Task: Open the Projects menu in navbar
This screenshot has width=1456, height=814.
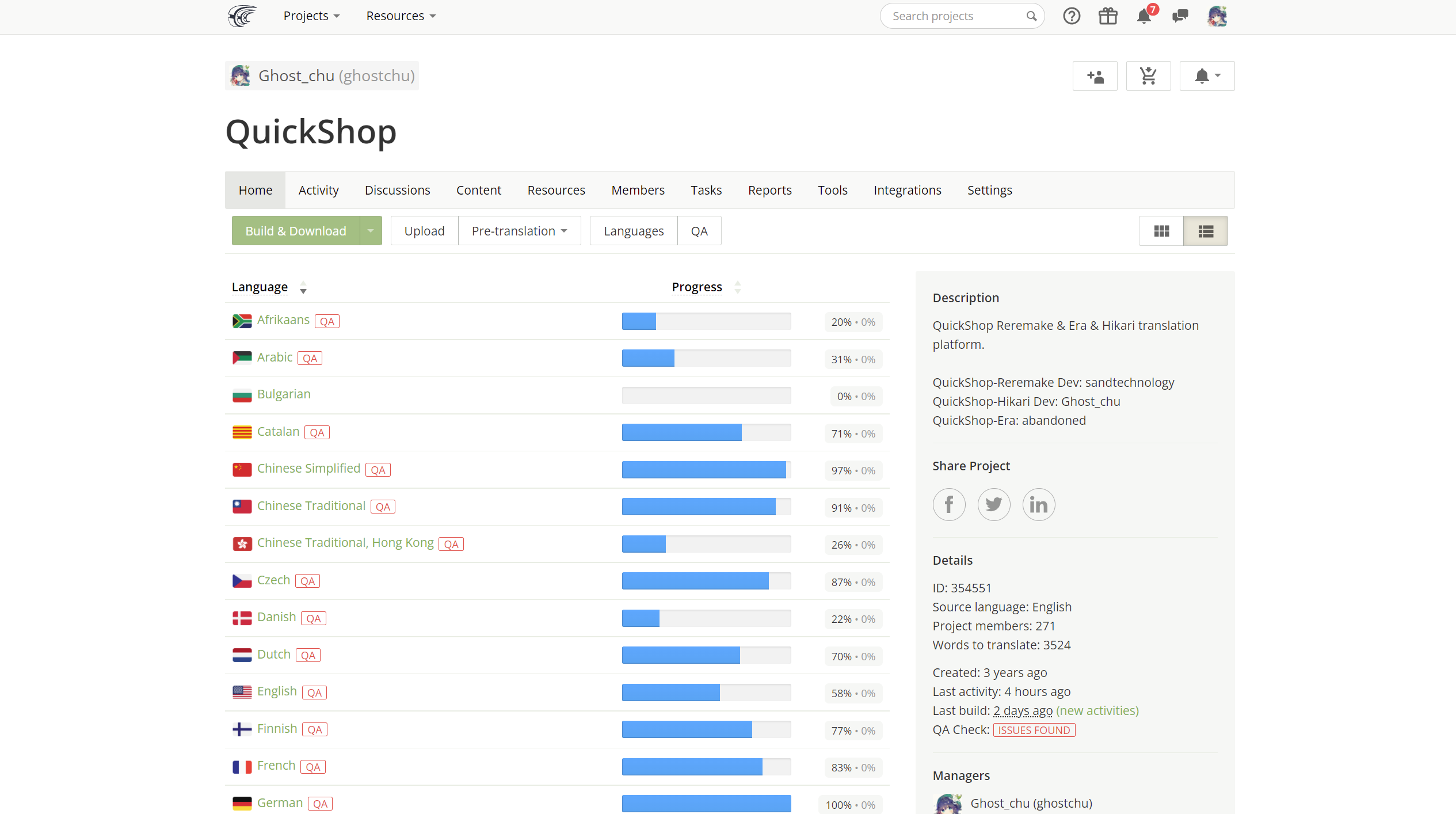Action: coord(311,16)
